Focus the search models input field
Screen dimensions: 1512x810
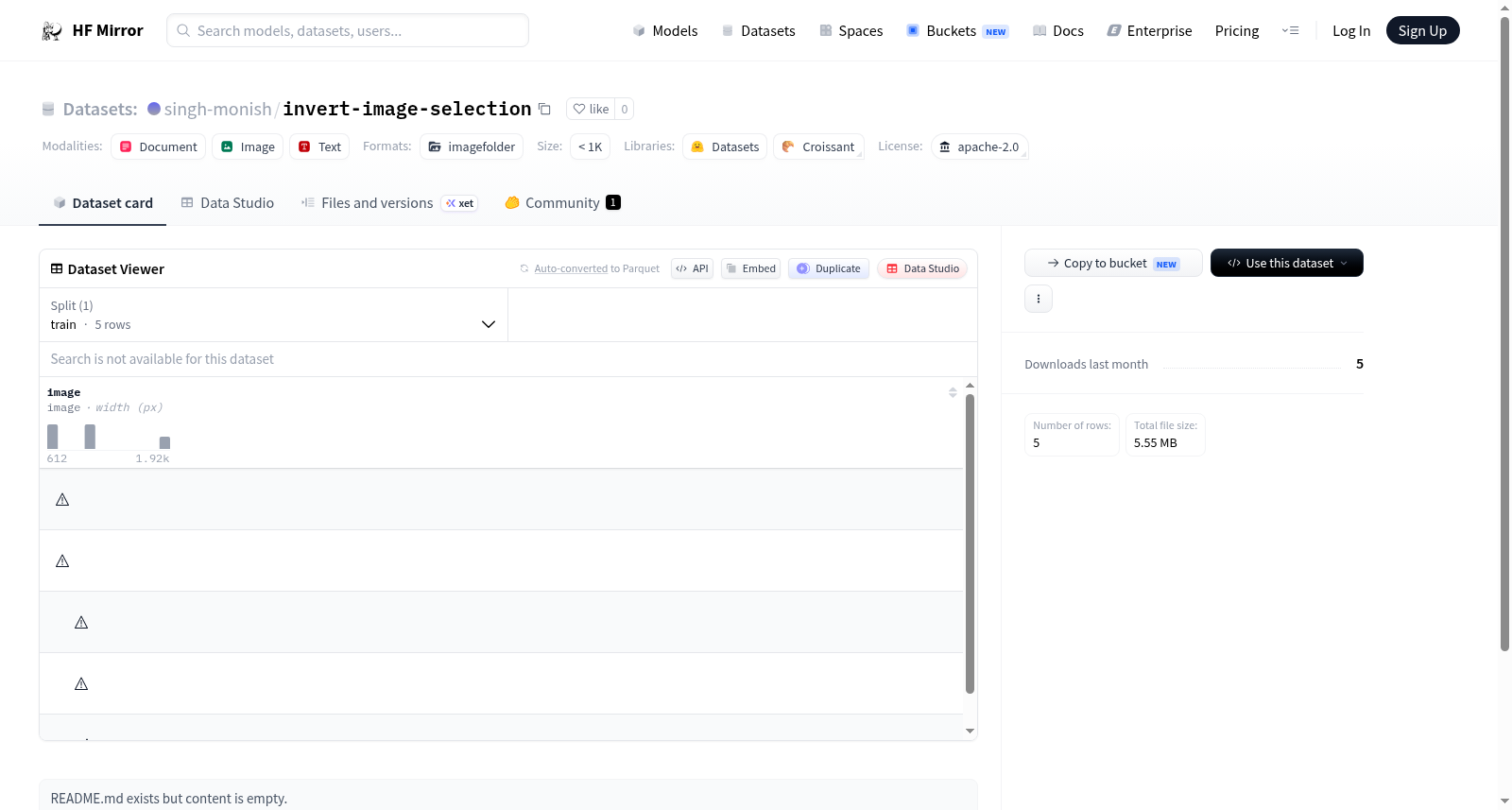coord(348,31)
